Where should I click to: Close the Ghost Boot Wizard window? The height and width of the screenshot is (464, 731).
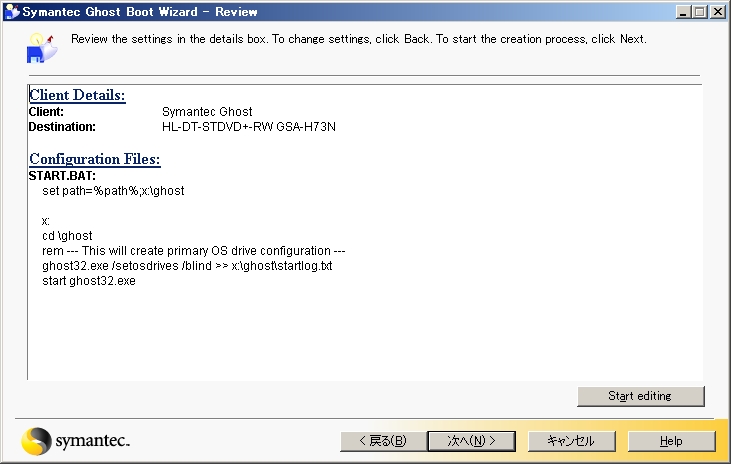(x=718, y=12)
